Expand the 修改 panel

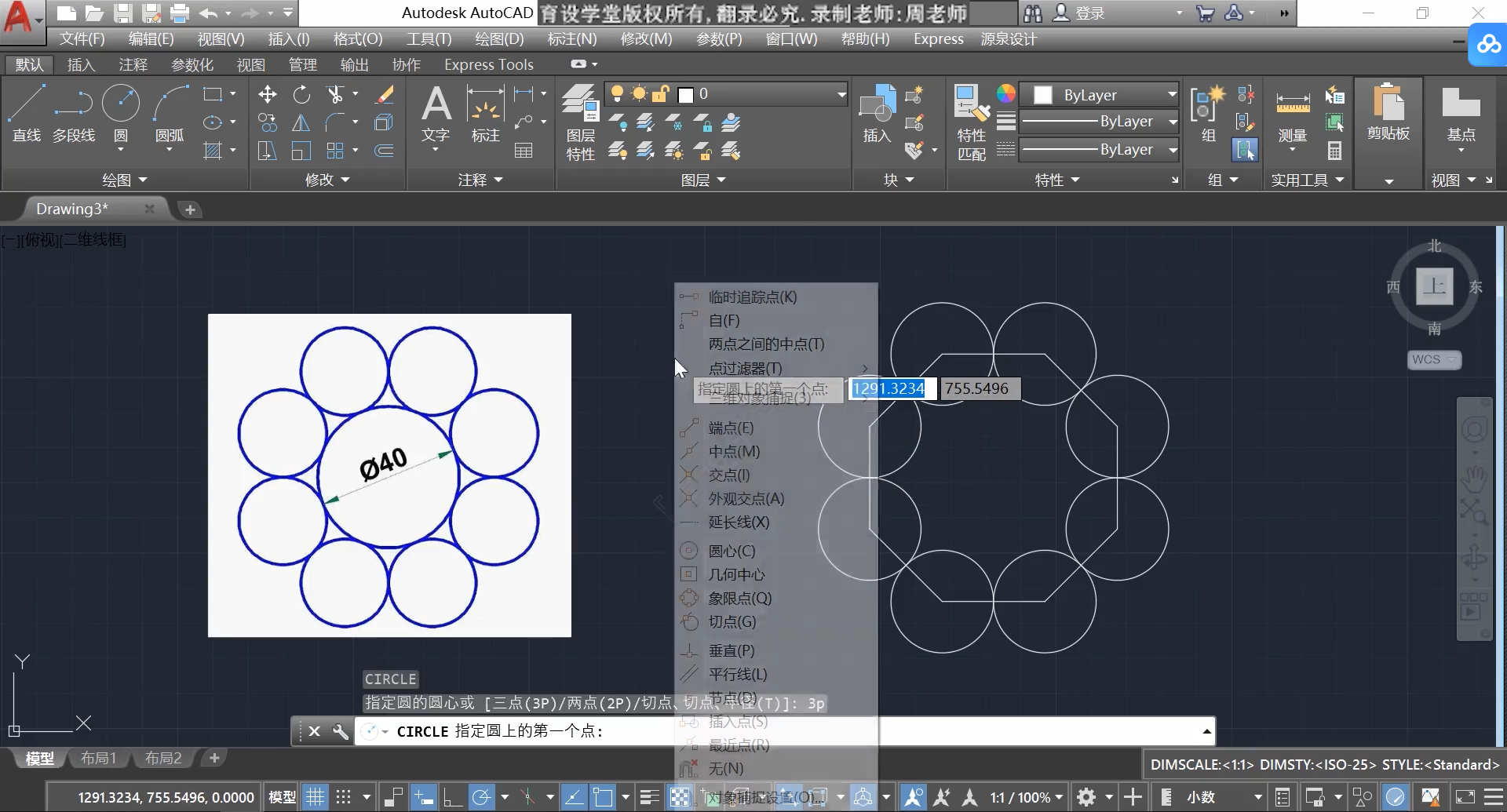(327, 180)
